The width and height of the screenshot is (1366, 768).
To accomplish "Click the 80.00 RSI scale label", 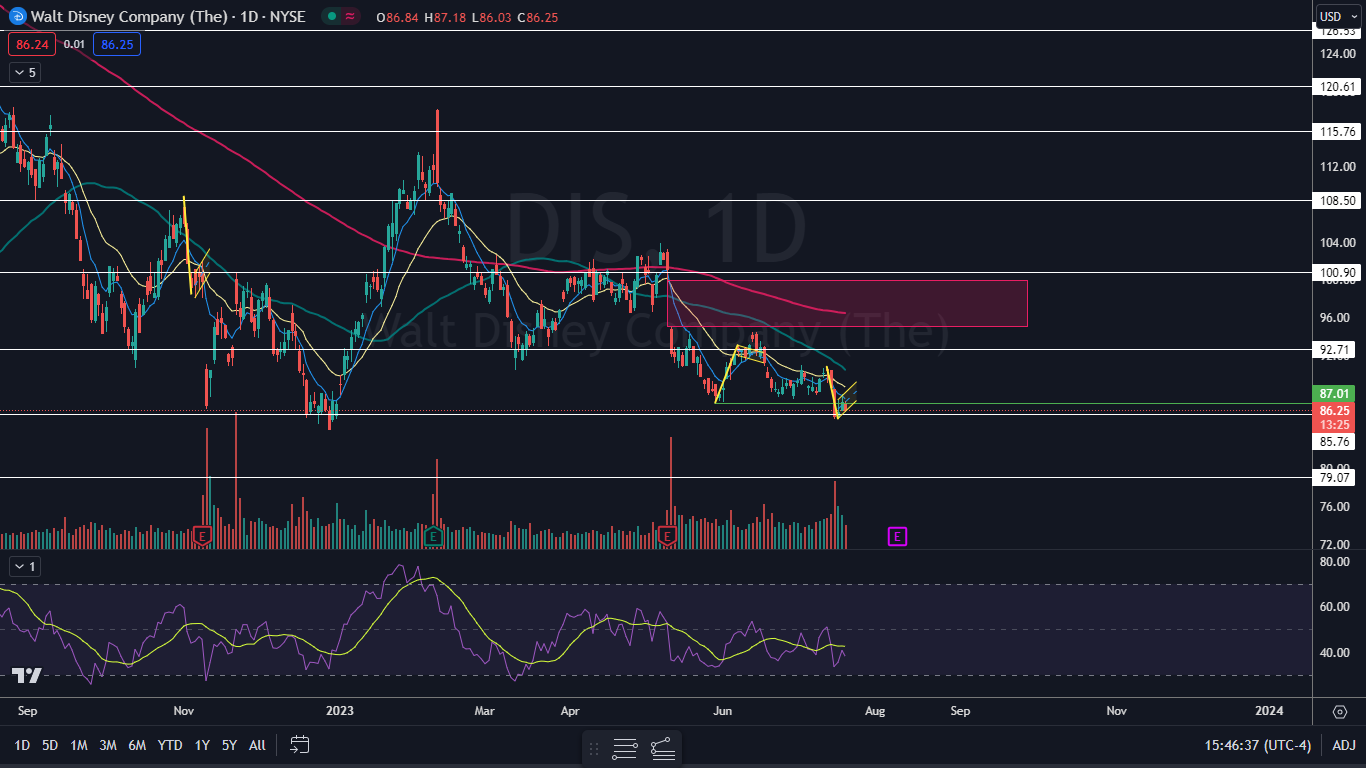I will point(1336,562).
